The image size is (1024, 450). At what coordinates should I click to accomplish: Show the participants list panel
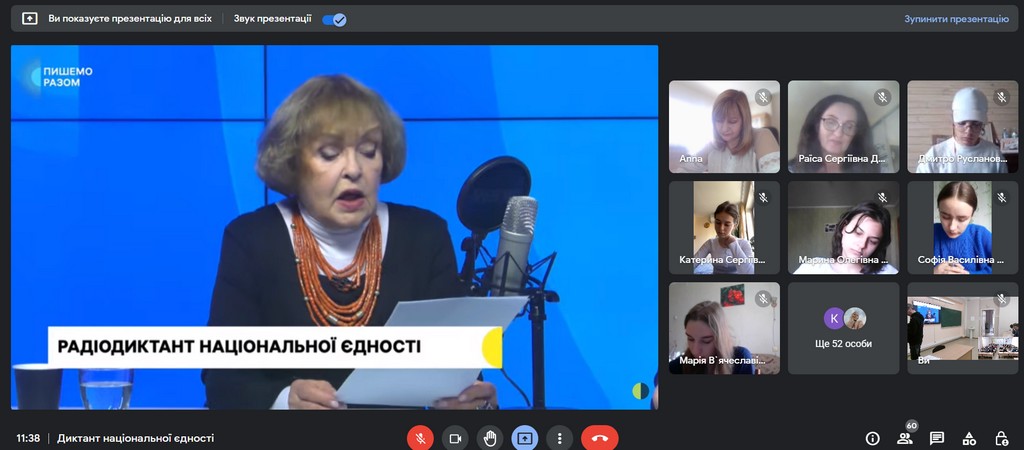pos(905,438)
